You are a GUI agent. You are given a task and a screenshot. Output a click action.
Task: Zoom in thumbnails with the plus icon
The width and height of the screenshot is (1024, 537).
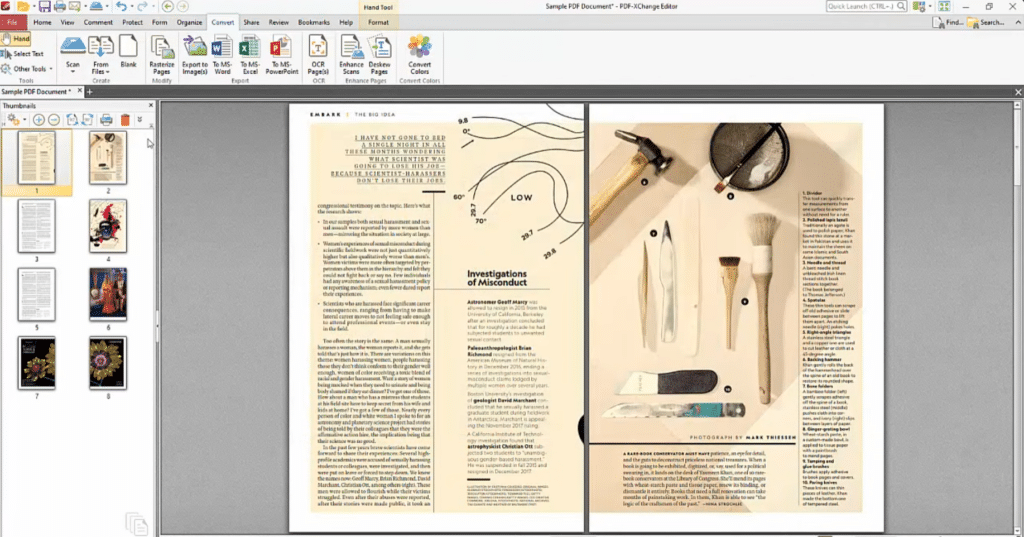point(39,120)
